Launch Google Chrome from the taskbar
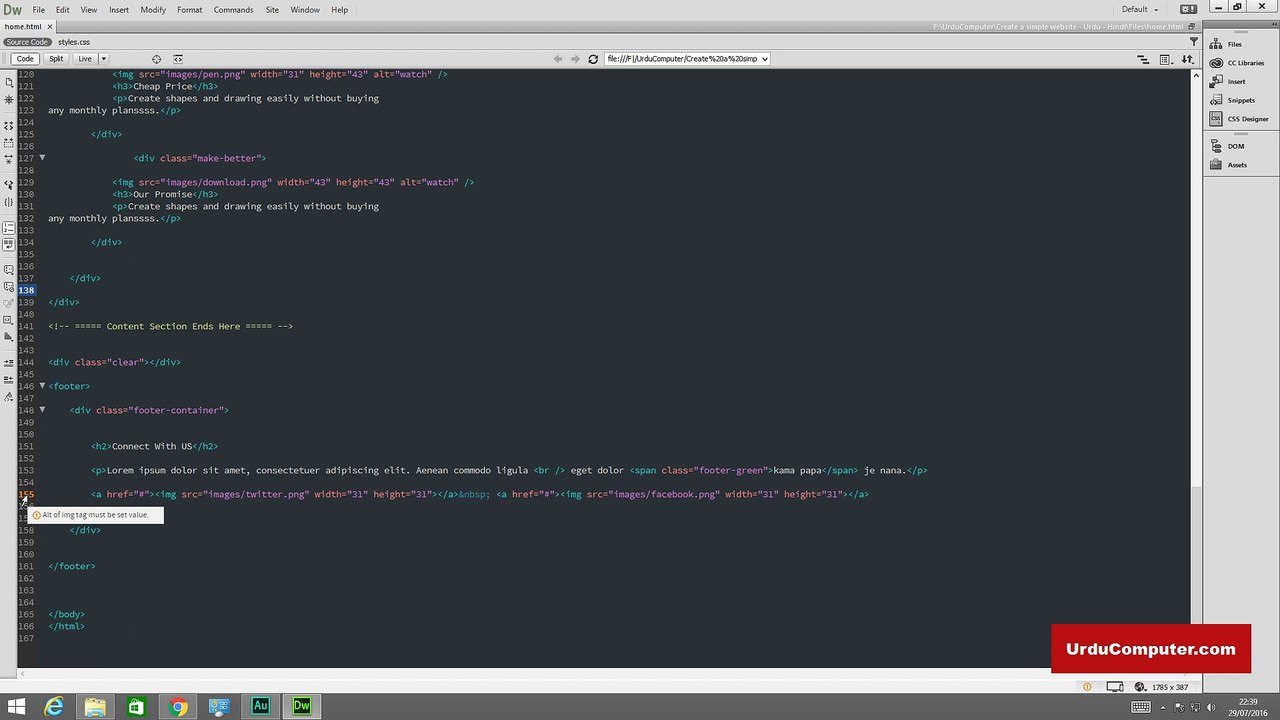The height and width of the screenshot is (720, 1280). [178, 707]
